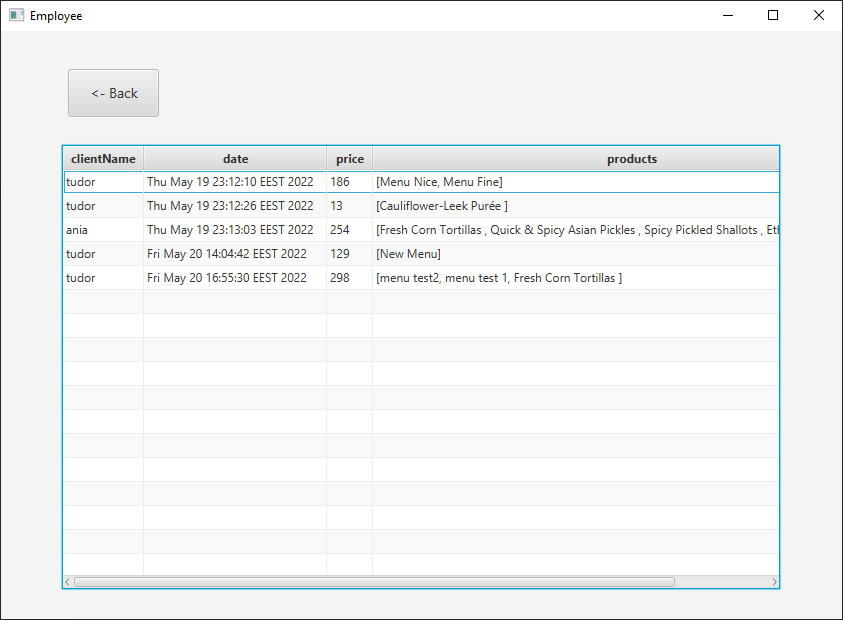Click the Employee window title text
The height and width of the screenshot is (620, 843).
(x=57, y=15)
